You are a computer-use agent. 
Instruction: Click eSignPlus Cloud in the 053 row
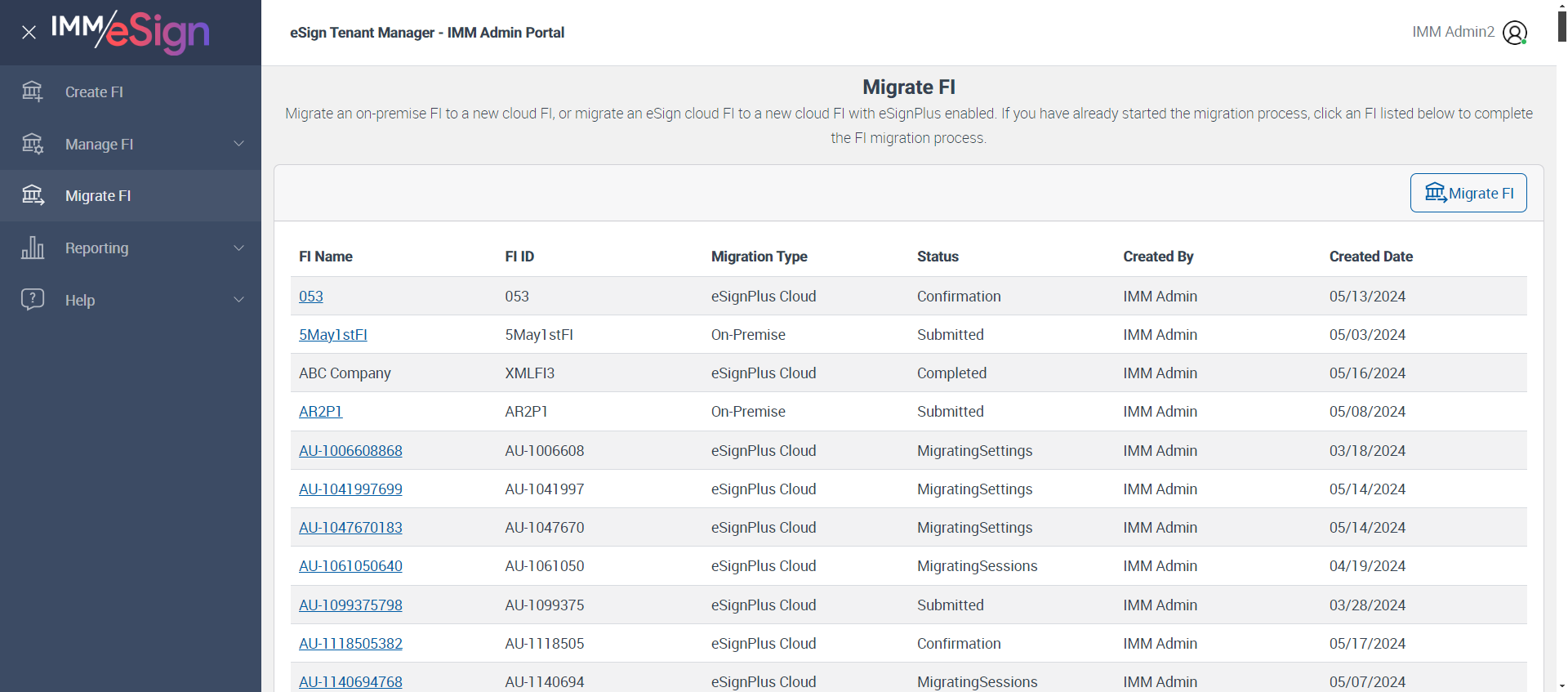764,297
